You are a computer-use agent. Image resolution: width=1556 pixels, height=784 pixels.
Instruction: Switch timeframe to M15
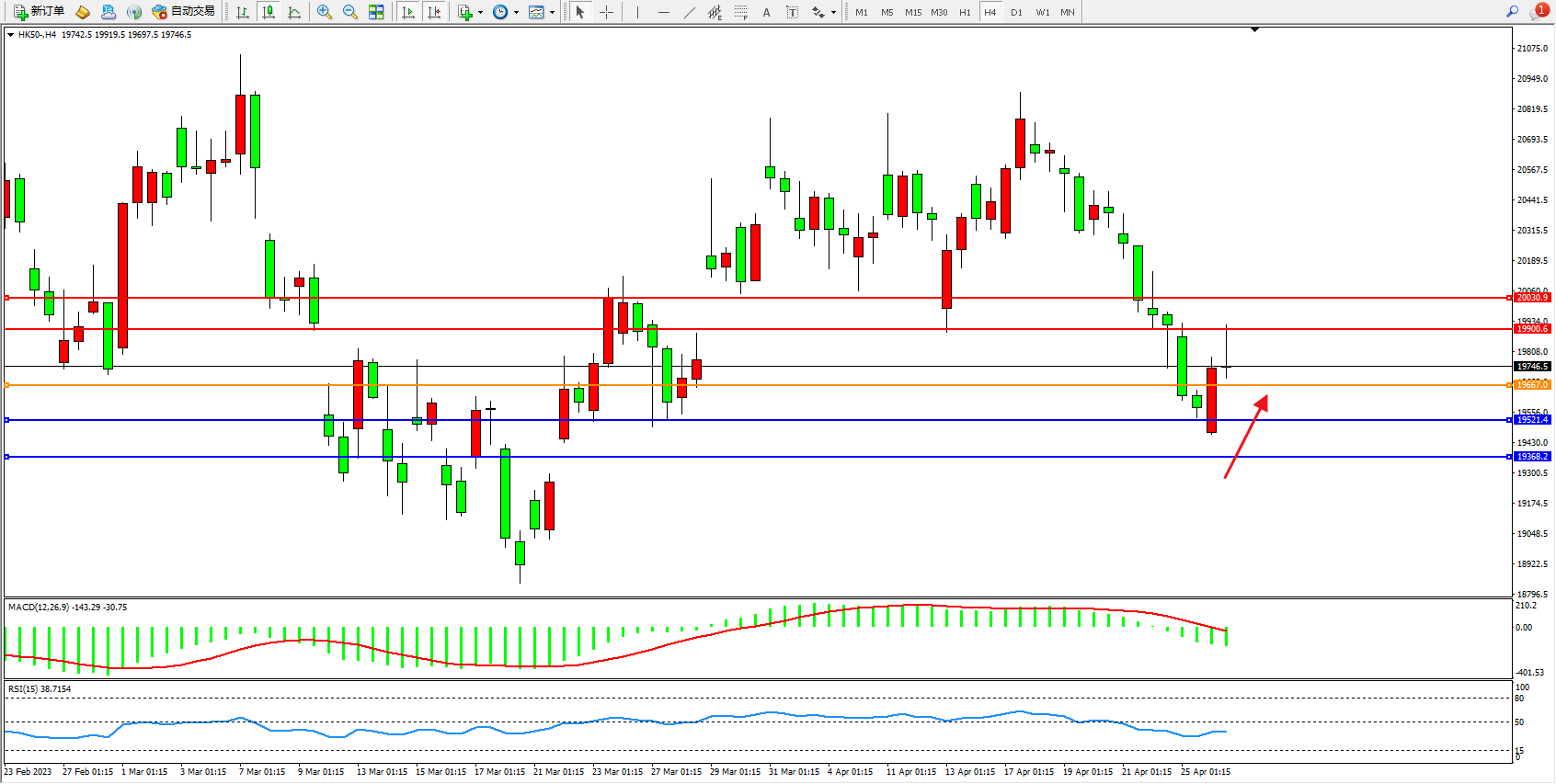[x=912, y=12]
